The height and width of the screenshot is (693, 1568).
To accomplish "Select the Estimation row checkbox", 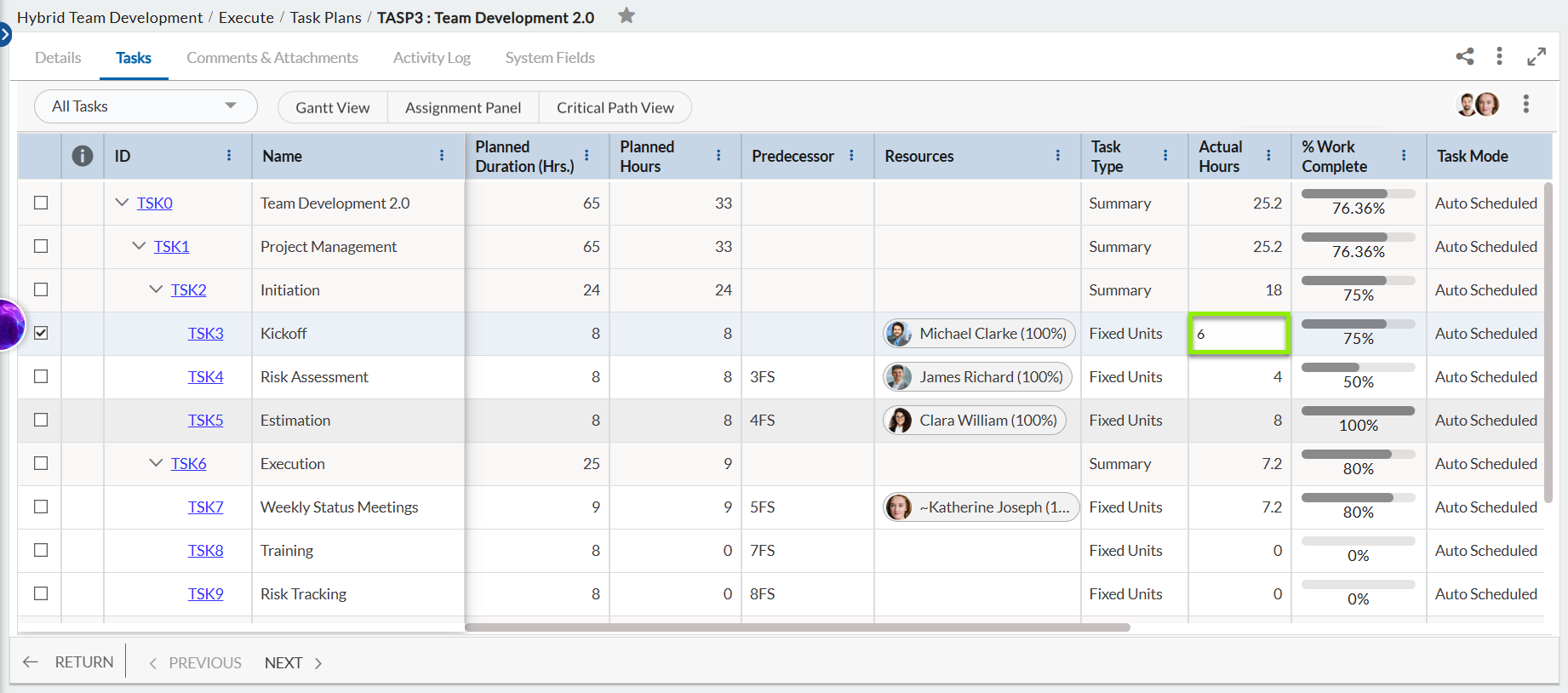I will (x=41, y=420).
